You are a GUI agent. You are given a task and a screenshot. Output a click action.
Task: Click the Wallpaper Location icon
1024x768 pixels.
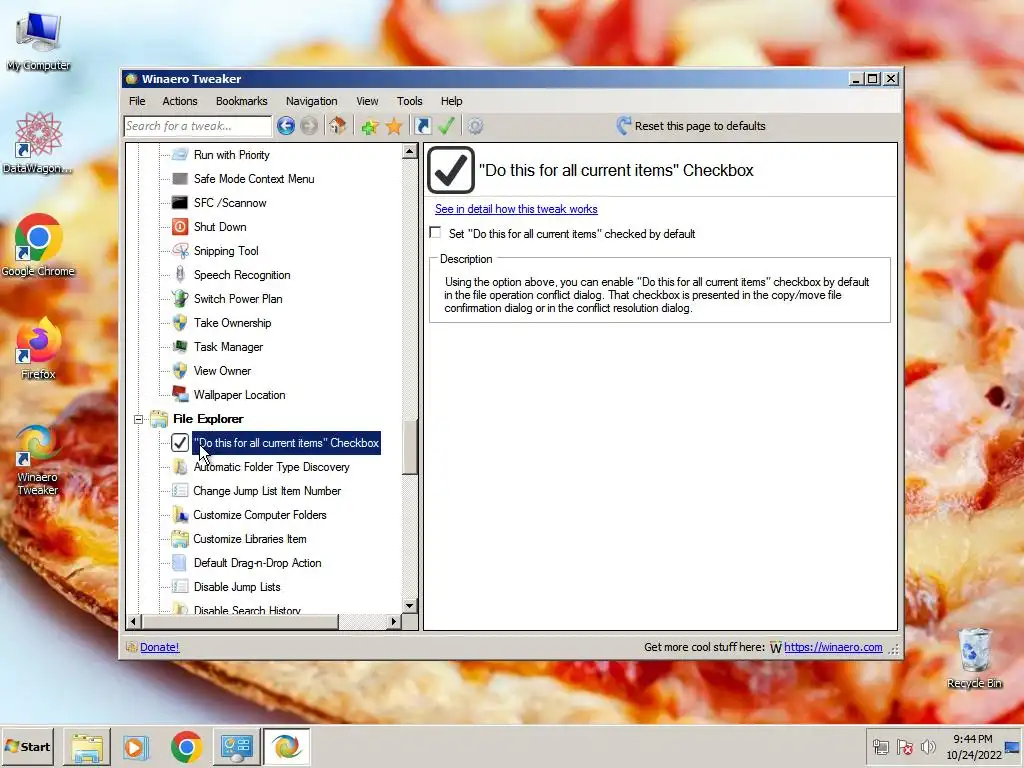point(180,394)
